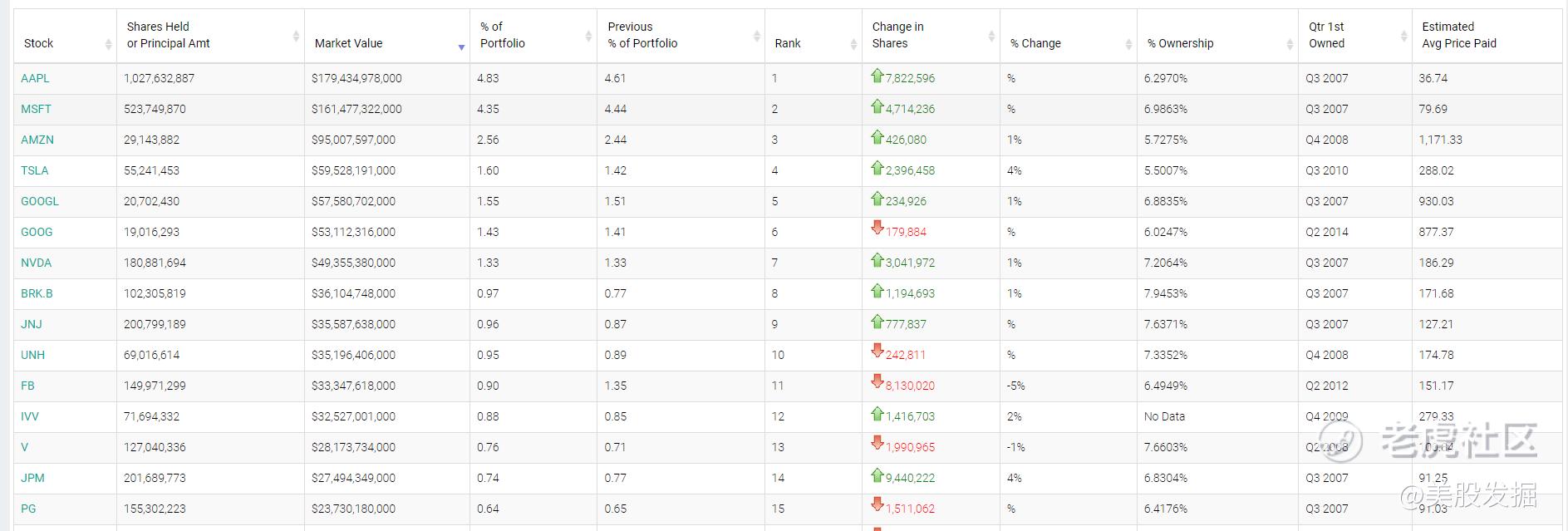Select AAPL market value $179,434,978,000
The image size is (1568, 531).
[x=356, y=78]
